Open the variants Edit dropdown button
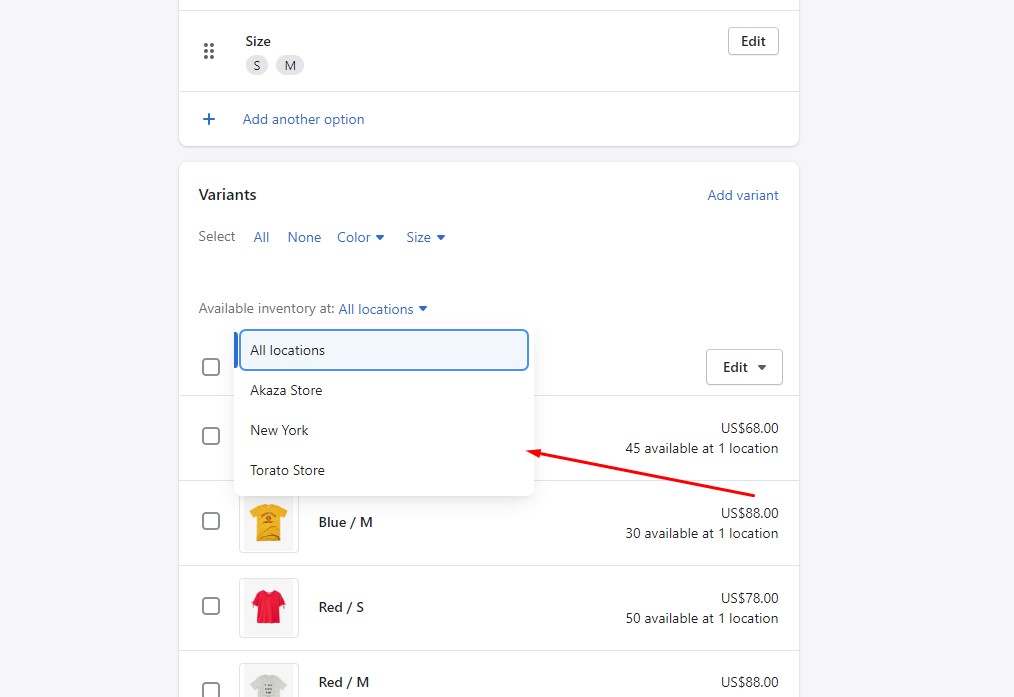The width and height of the screenshot is (1014, 697). pyautogui.click(x=744, y=367)
